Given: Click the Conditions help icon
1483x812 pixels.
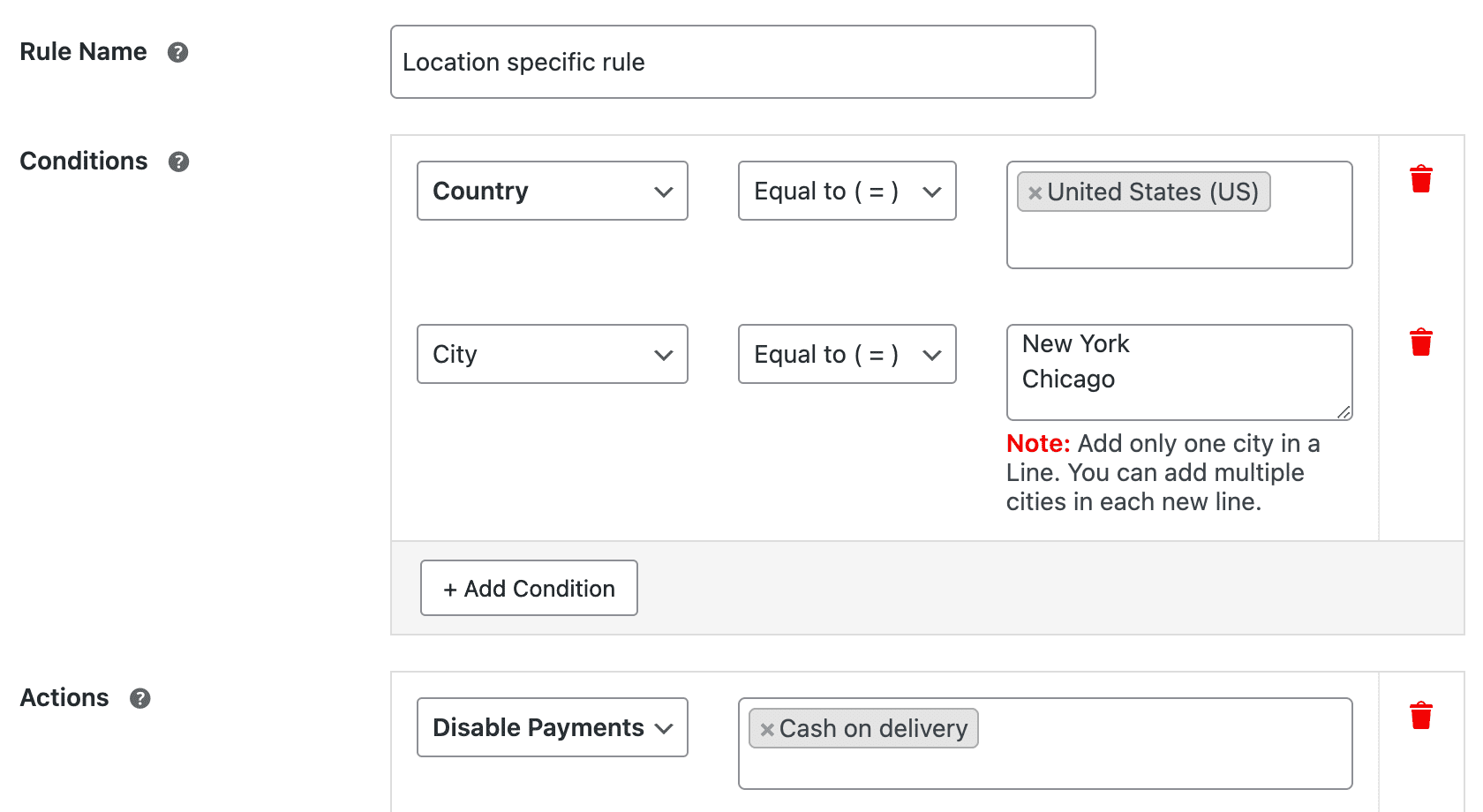Looking at the screenshot, I should [x=178, y=161].
